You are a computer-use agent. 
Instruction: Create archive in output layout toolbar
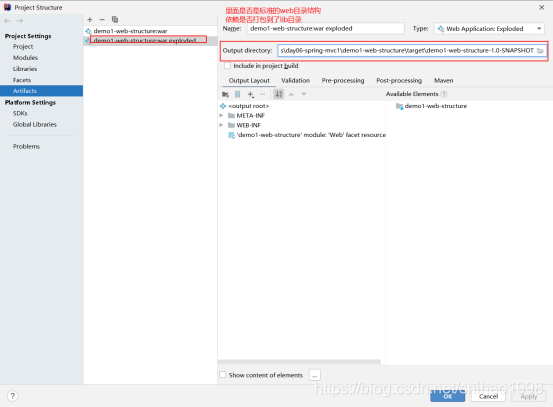tap(238, 94)
